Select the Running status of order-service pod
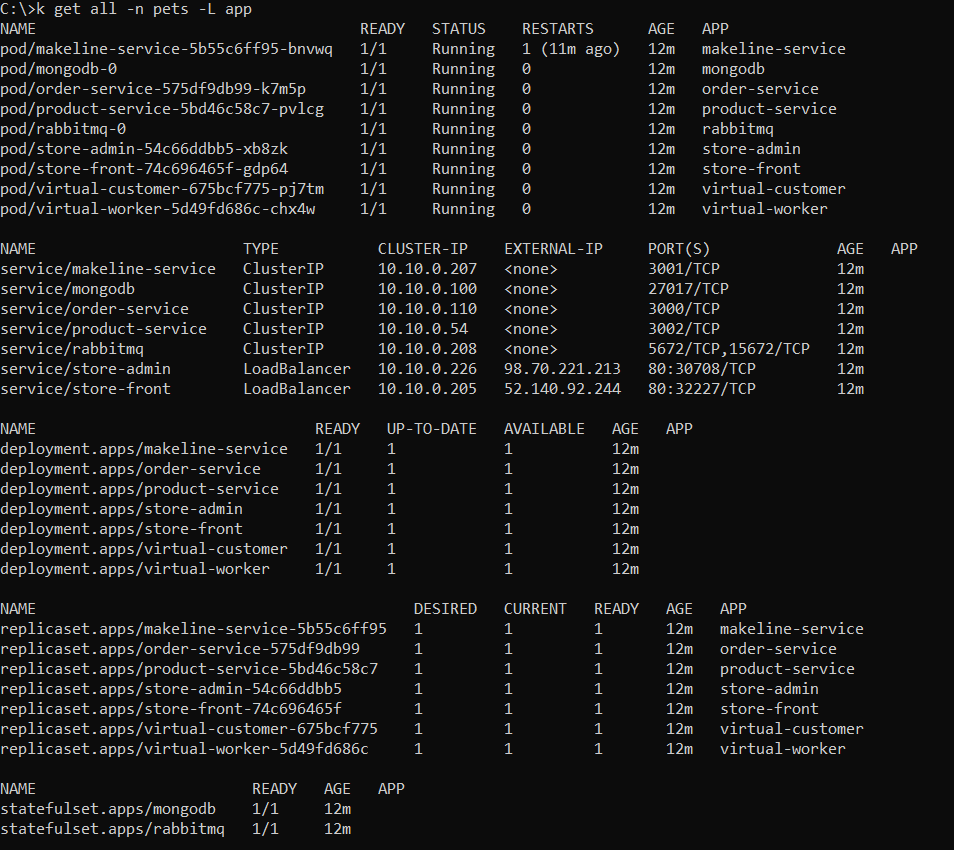 tap(462, 88)
